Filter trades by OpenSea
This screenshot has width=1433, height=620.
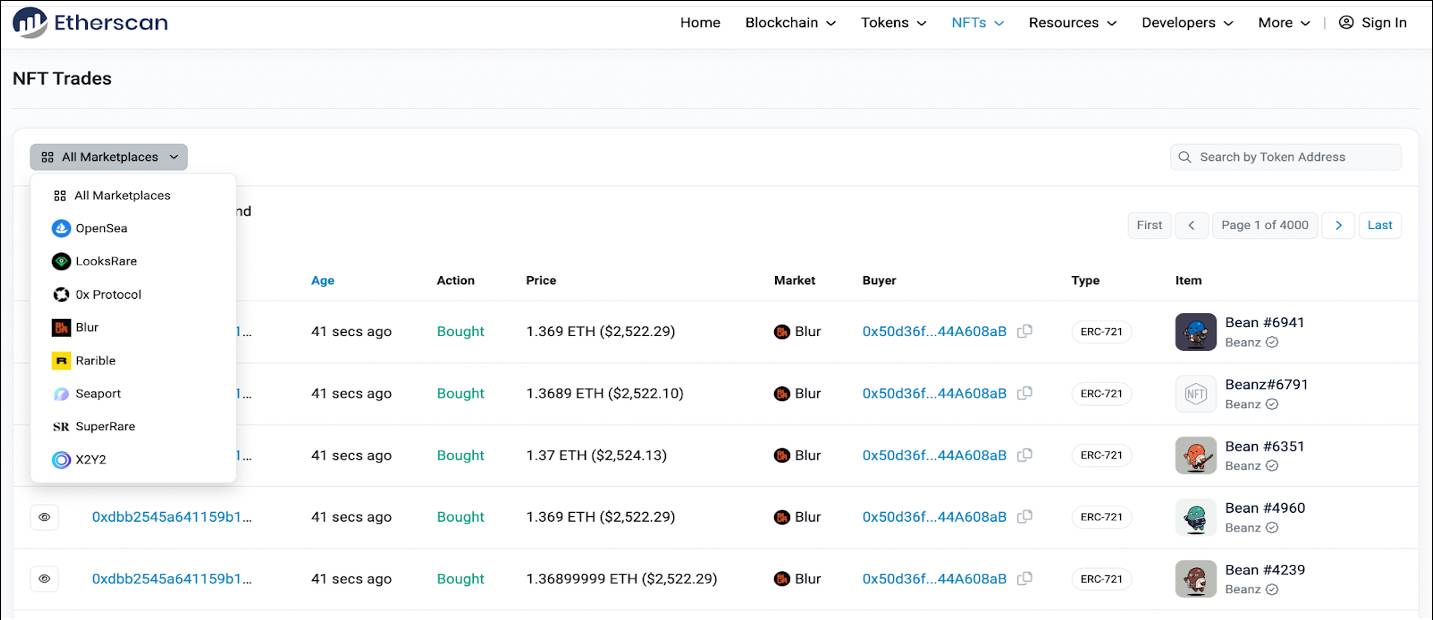[133, 229]
